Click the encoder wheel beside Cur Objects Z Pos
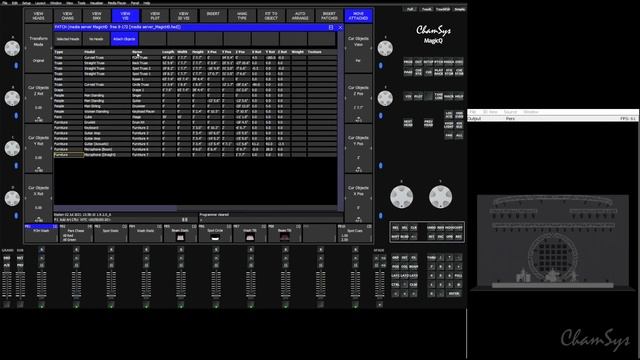The width and height of the screenshot is (640, 360). [385, 98]
